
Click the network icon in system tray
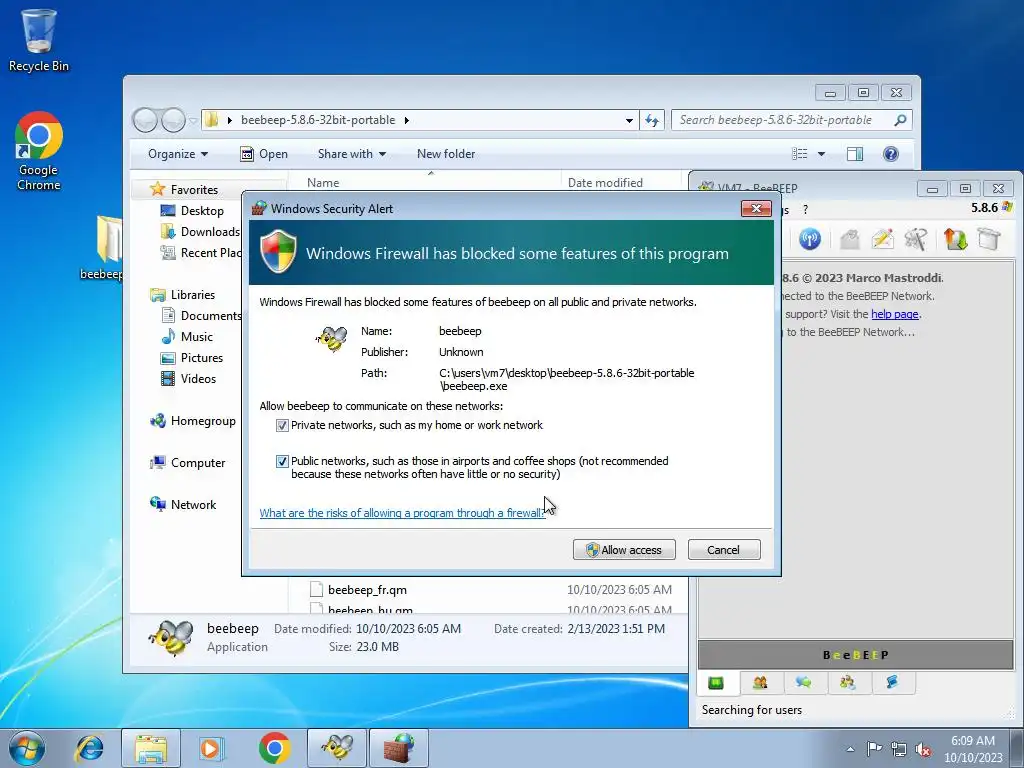coord(899,748)
